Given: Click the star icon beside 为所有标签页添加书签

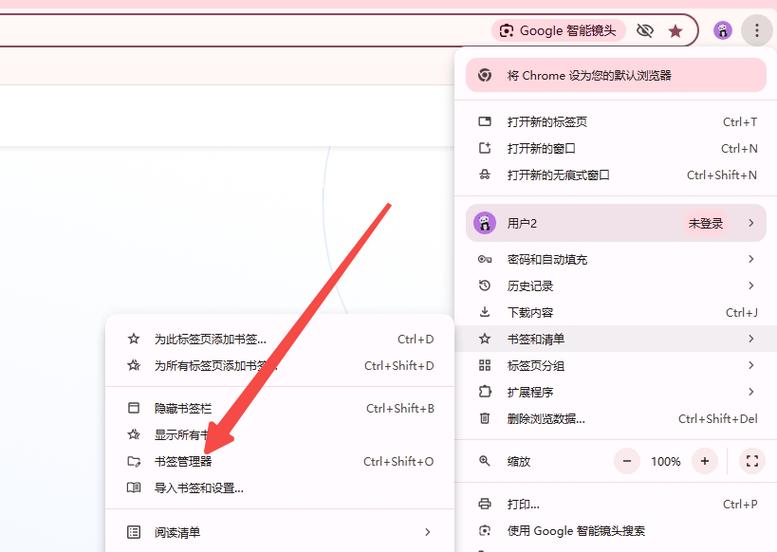Looking at the screenshot, I should click(x=134, y=365).
